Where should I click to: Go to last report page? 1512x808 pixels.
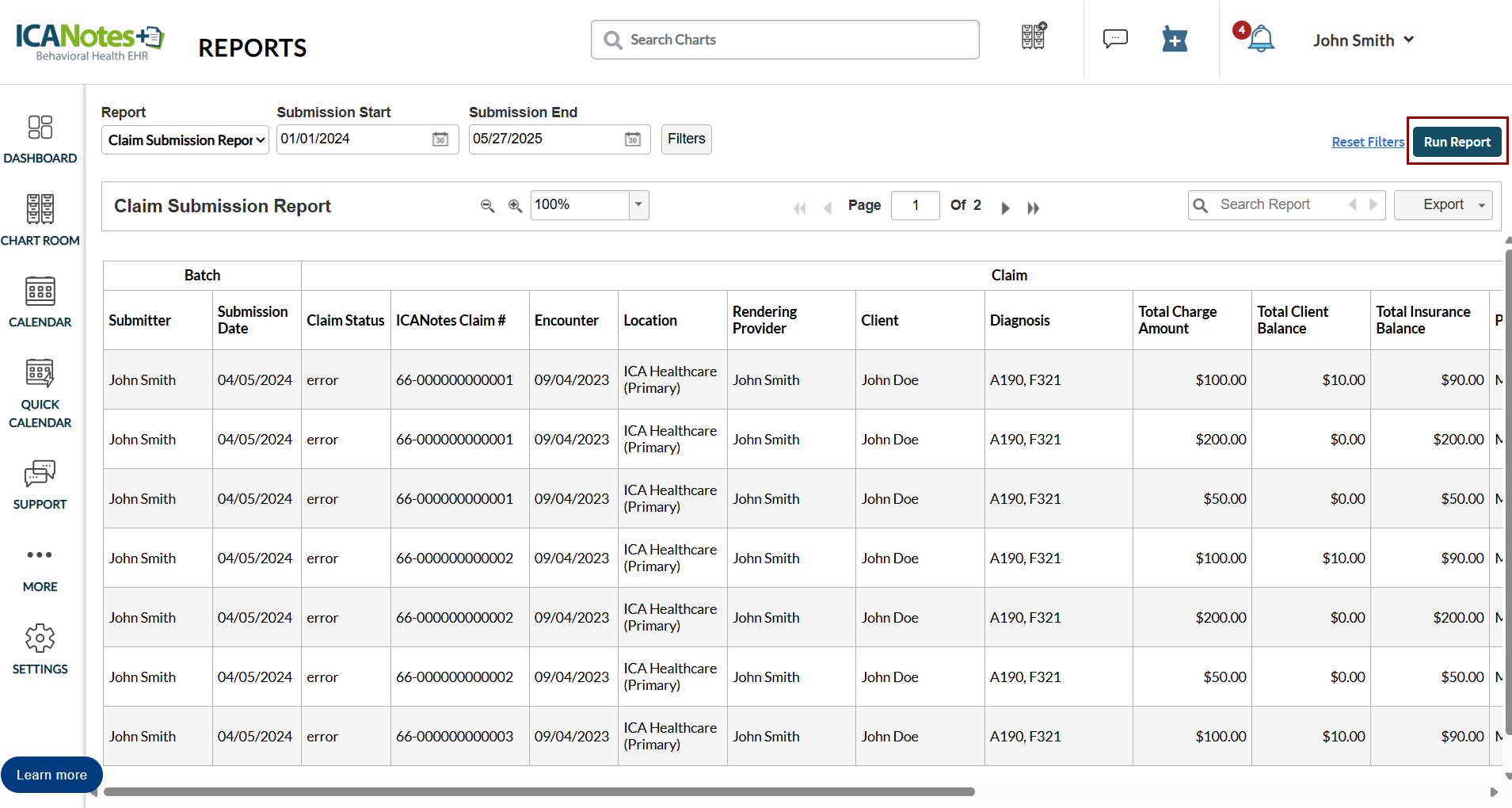[1033, 208]
